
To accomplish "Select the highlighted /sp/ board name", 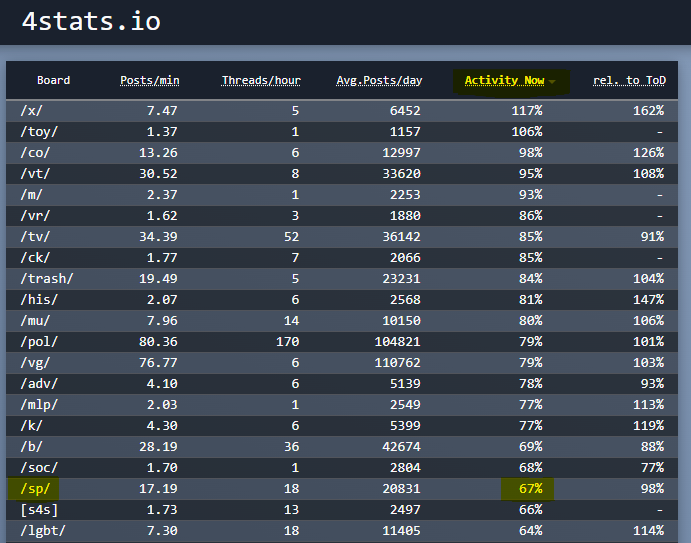I will (35, 489).
